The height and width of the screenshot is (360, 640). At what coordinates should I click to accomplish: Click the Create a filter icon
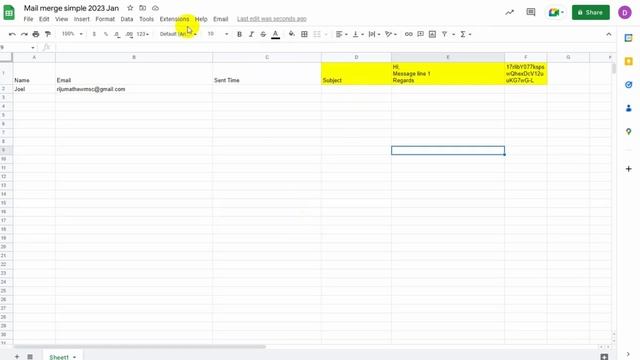pos(444,34)
